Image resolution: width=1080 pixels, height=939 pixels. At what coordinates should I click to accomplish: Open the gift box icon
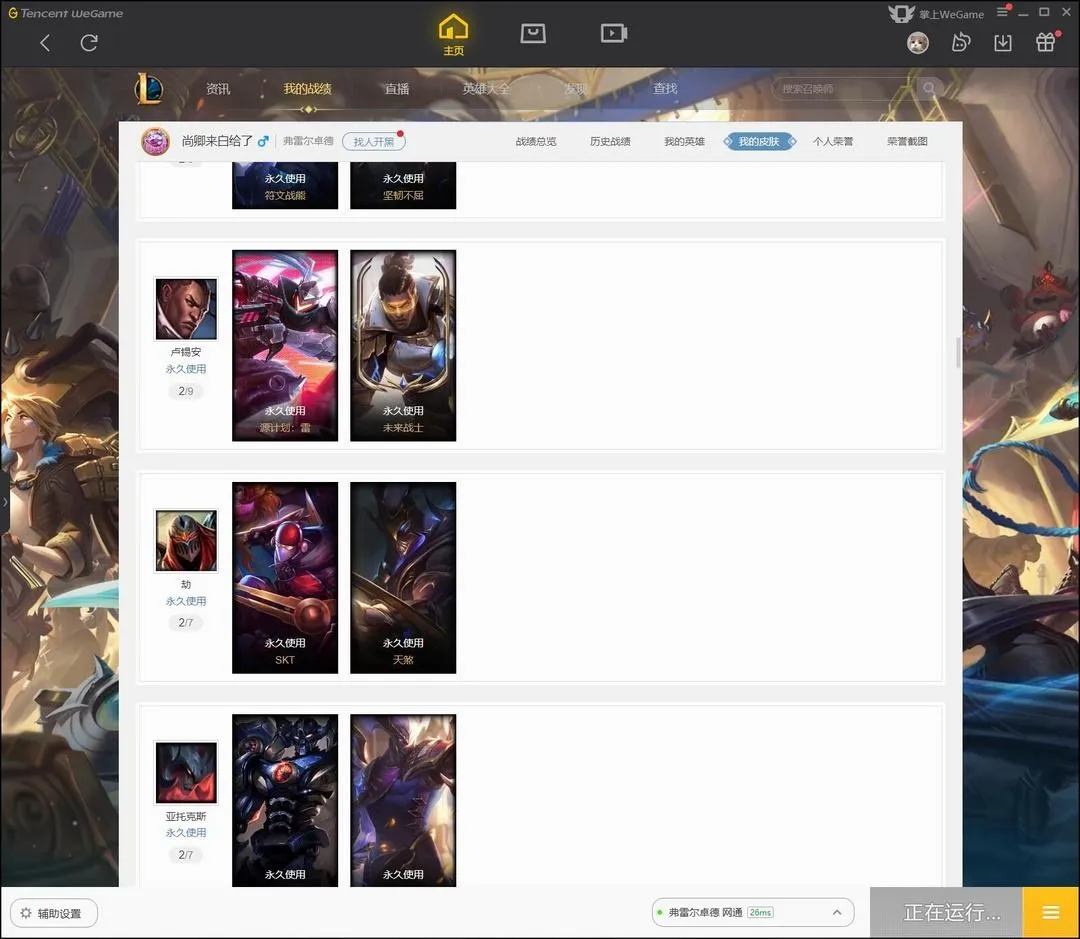[1045, 43]
